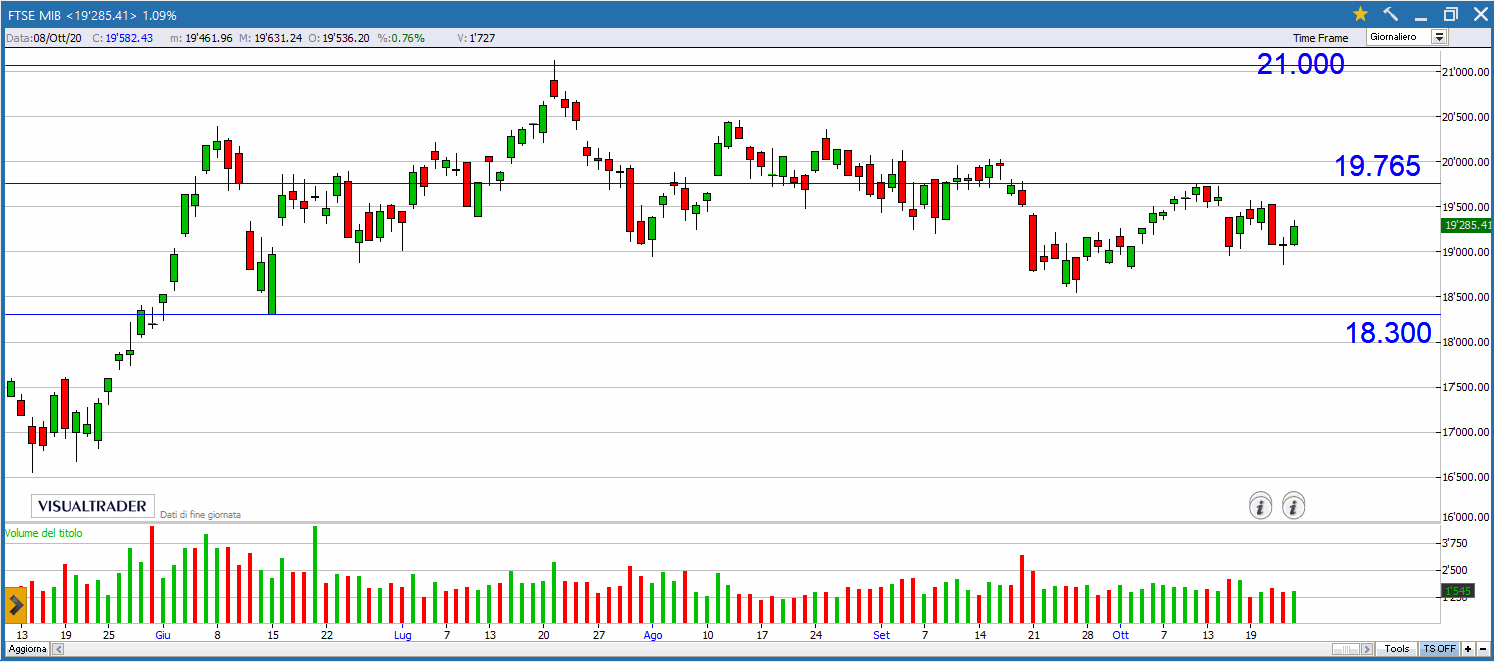Image resolution: width=1496 pixels, height=662 pixels.
Task: Expand the orange side panel arrow
Action: [x=16, y=604]
